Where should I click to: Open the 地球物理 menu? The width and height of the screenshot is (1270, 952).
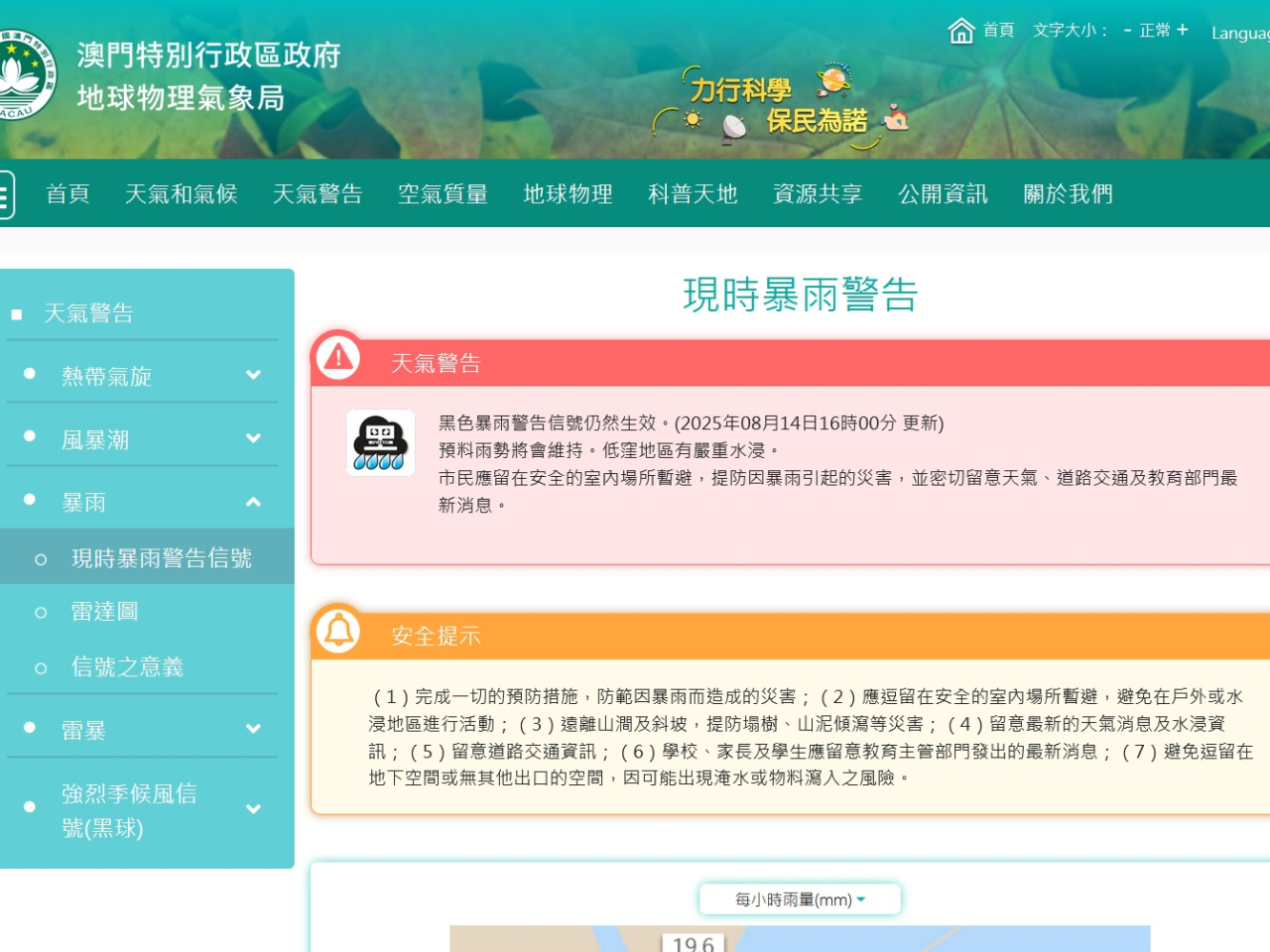point(568,193)
